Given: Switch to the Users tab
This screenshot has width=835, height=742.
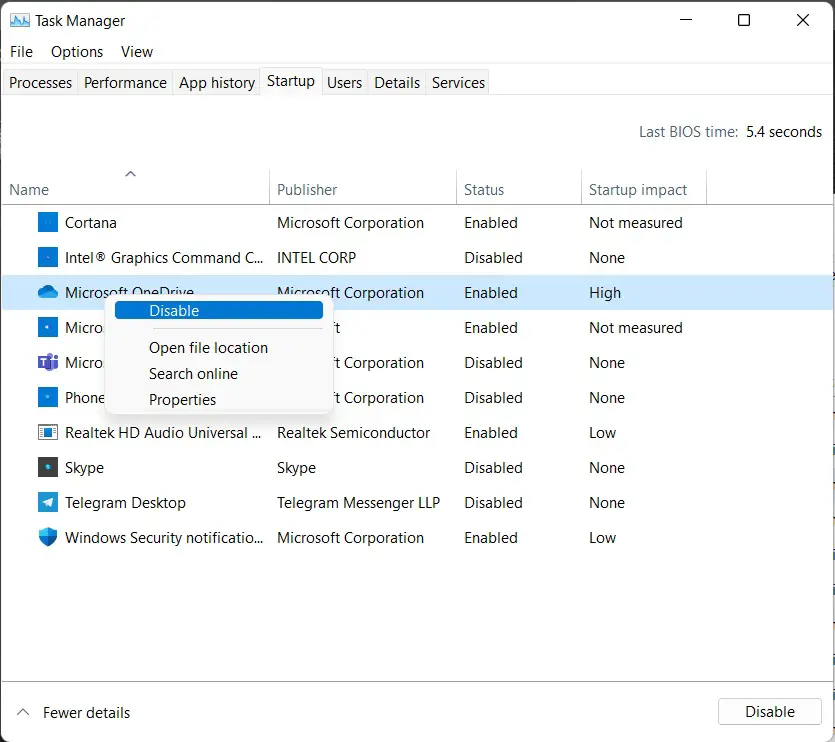Looking at the screenshot, I should click(345, 83).
